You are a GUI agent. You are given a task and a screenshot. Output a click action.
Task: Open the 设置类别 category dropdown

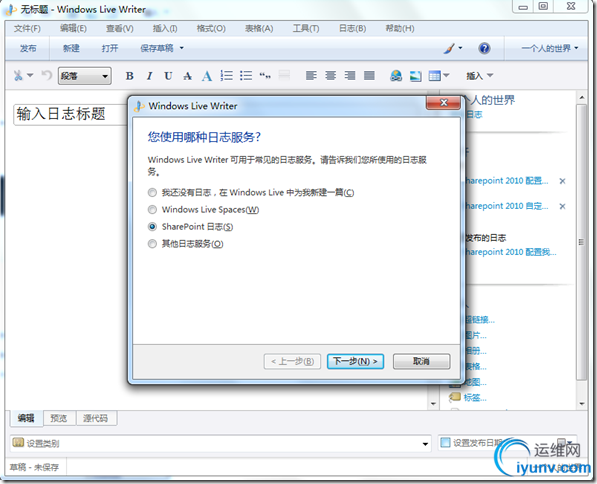coord(425,444)
